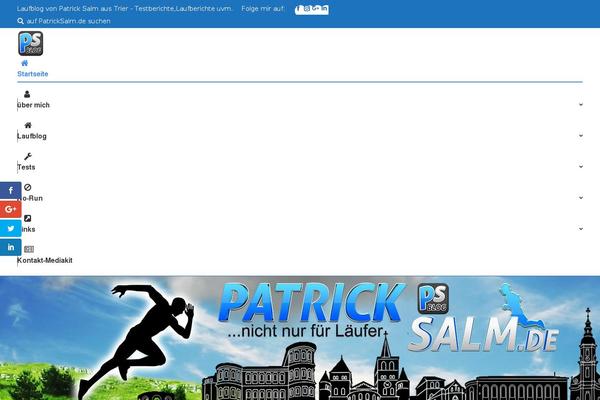
Task: Share on Twitter via side bar
Action: click(x=10, y=229)
